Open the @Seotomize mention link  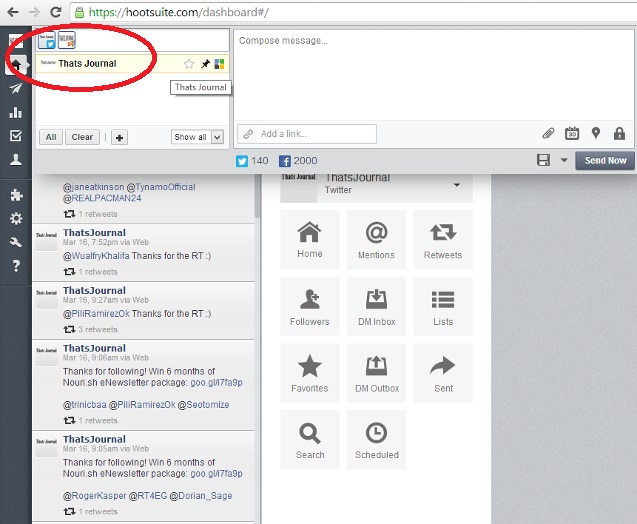[x=203, y=405]
